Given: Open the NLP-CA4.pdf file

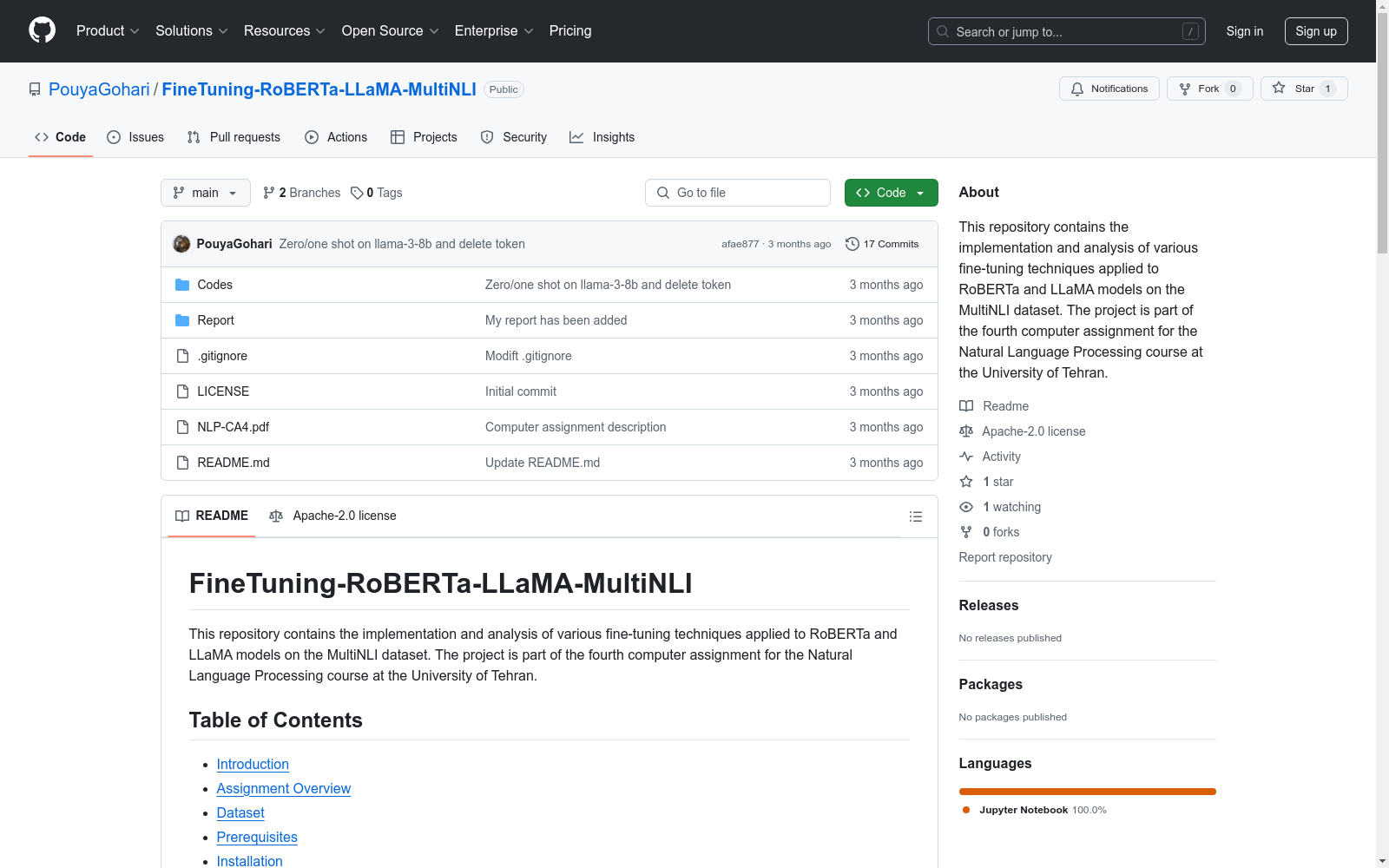Looking at the screenshot, I should coord(233,427).
